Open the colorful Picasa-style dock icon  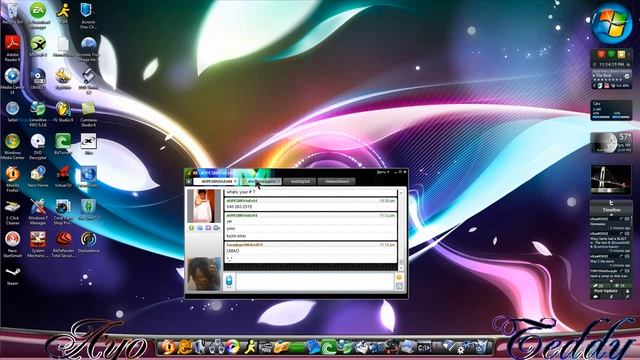(233, 347)
